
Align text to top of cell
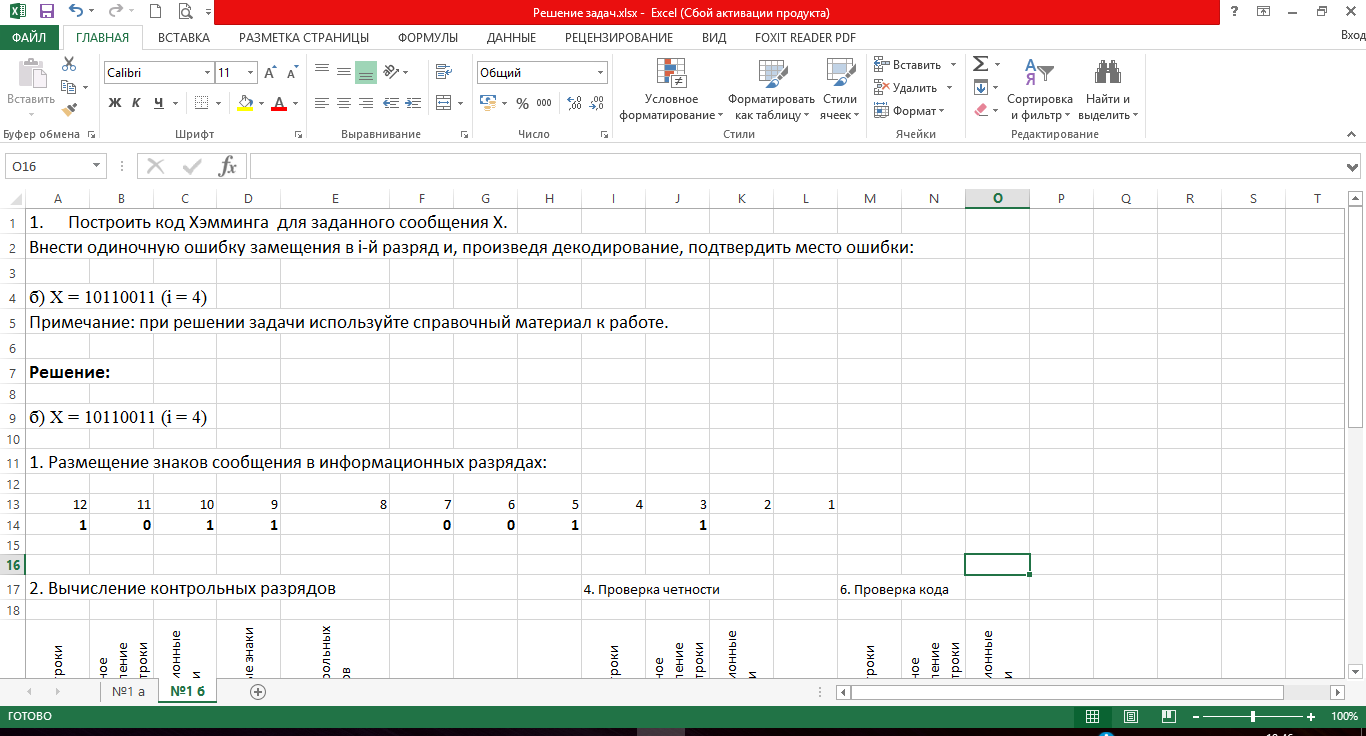(322, 72)
